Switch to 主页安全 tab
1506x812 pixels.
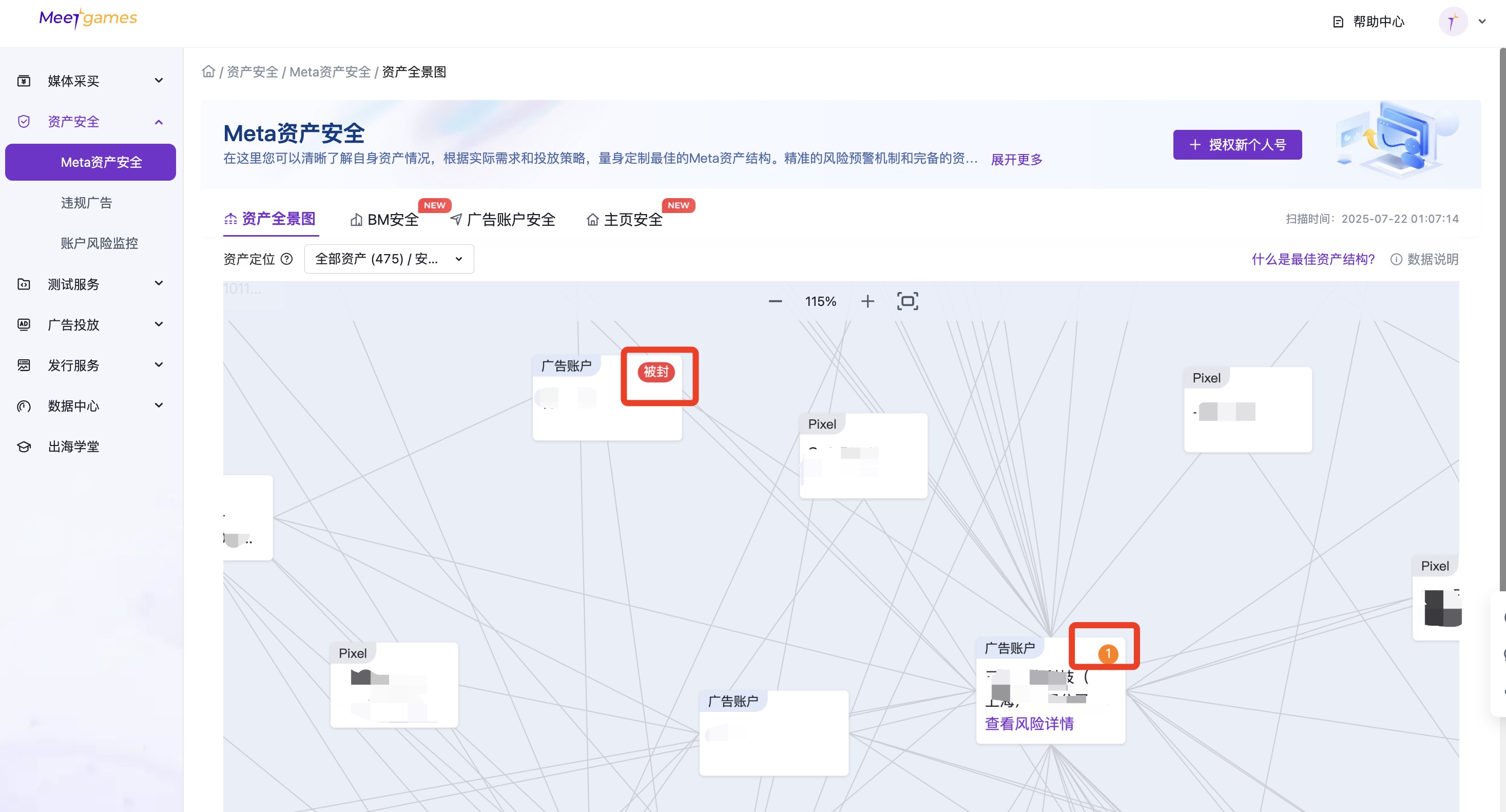coord(624,220)
